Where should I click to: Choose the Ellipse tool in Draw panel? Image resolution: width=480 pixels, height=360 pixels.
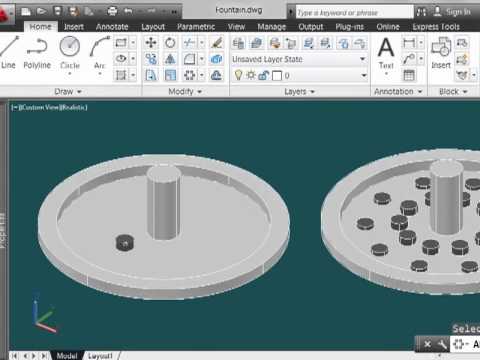click(x=121, y=59)
